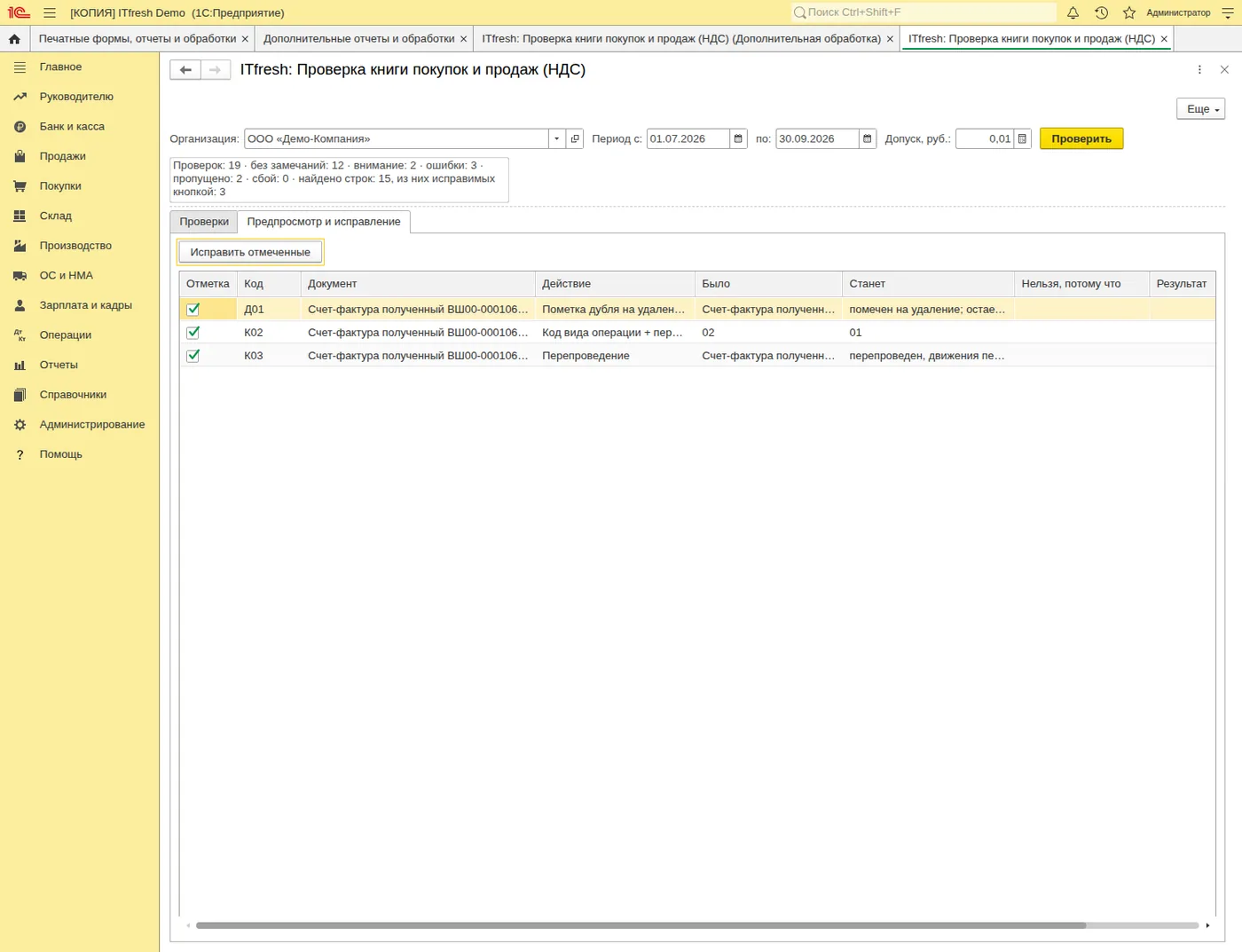
Task: Open the Еще dropdown menu
Action: pyautogui.click(x=1201, y=109)
